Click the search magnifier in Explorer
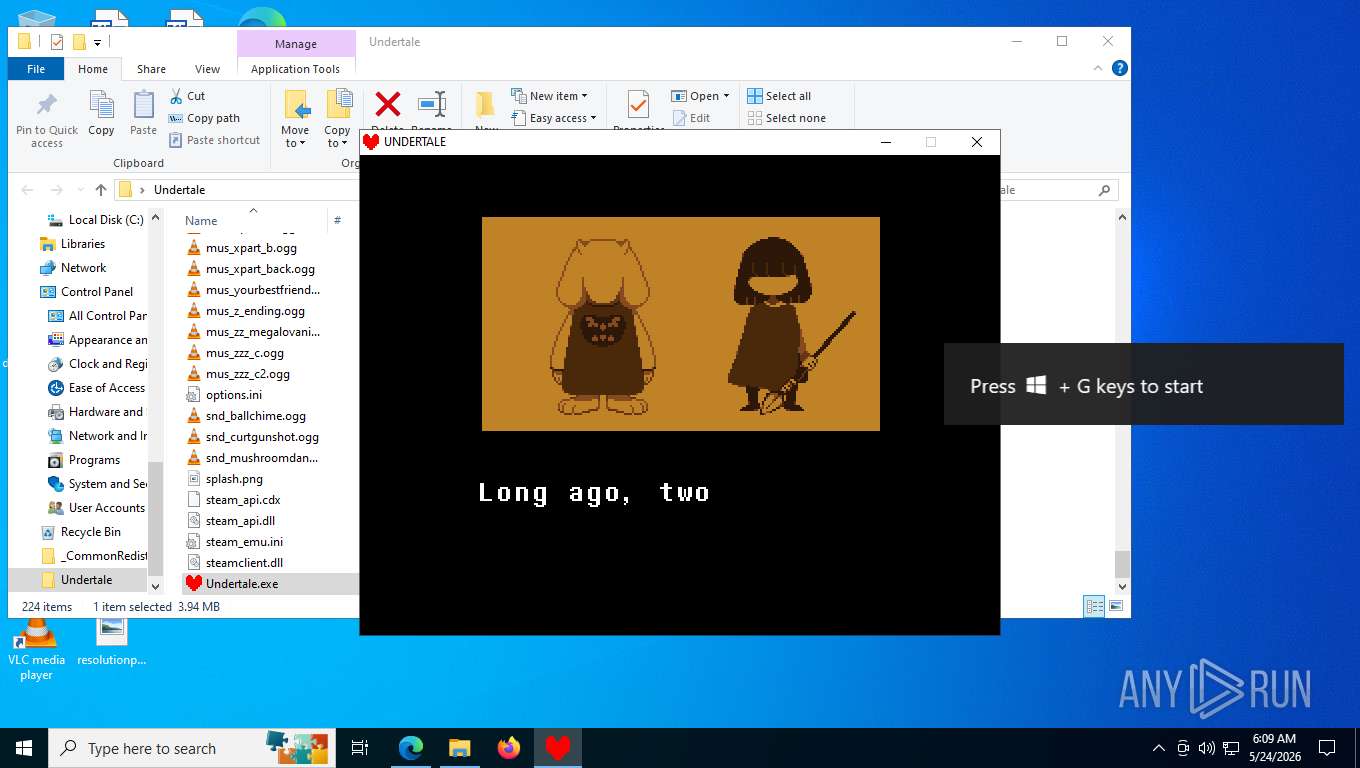 [x=1104, y=190]
